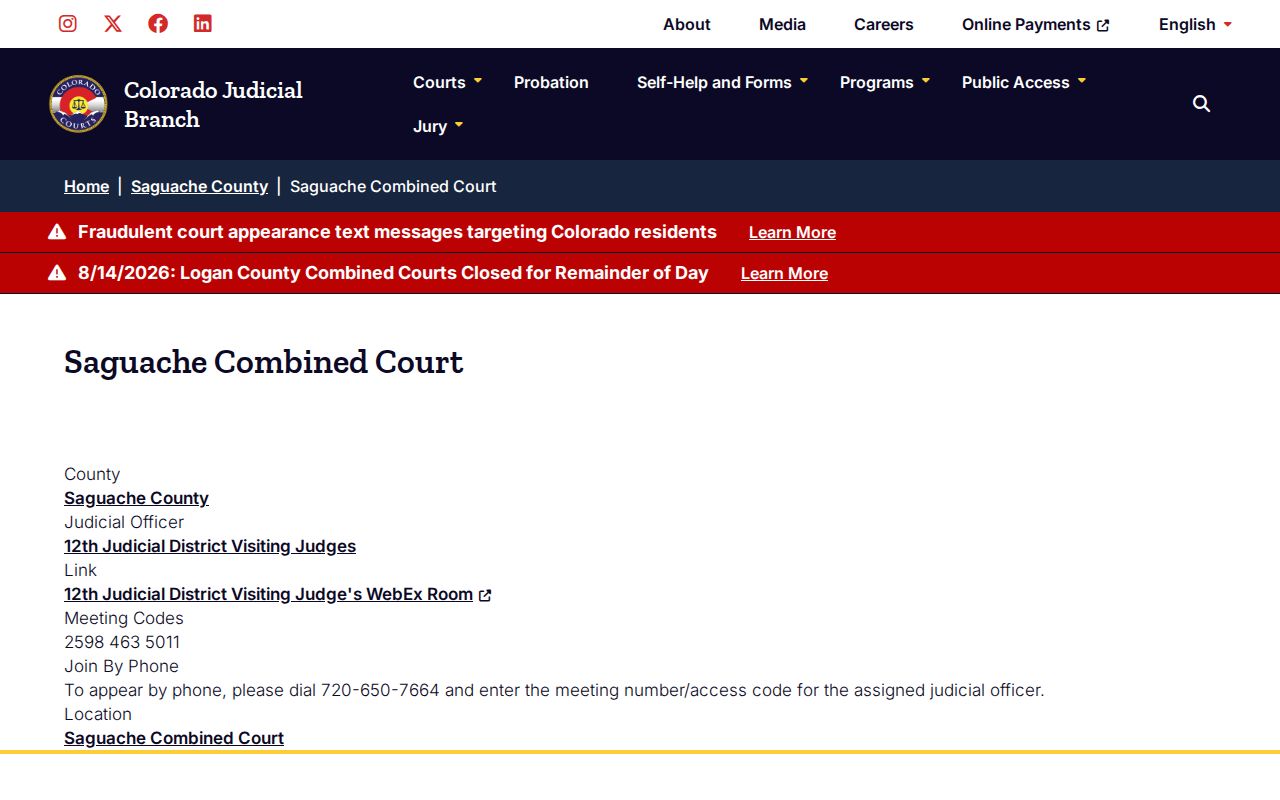This screenshot has height=800, width=1280.
Task: Open site search via magnifier icon
Action: [1202, 104]
